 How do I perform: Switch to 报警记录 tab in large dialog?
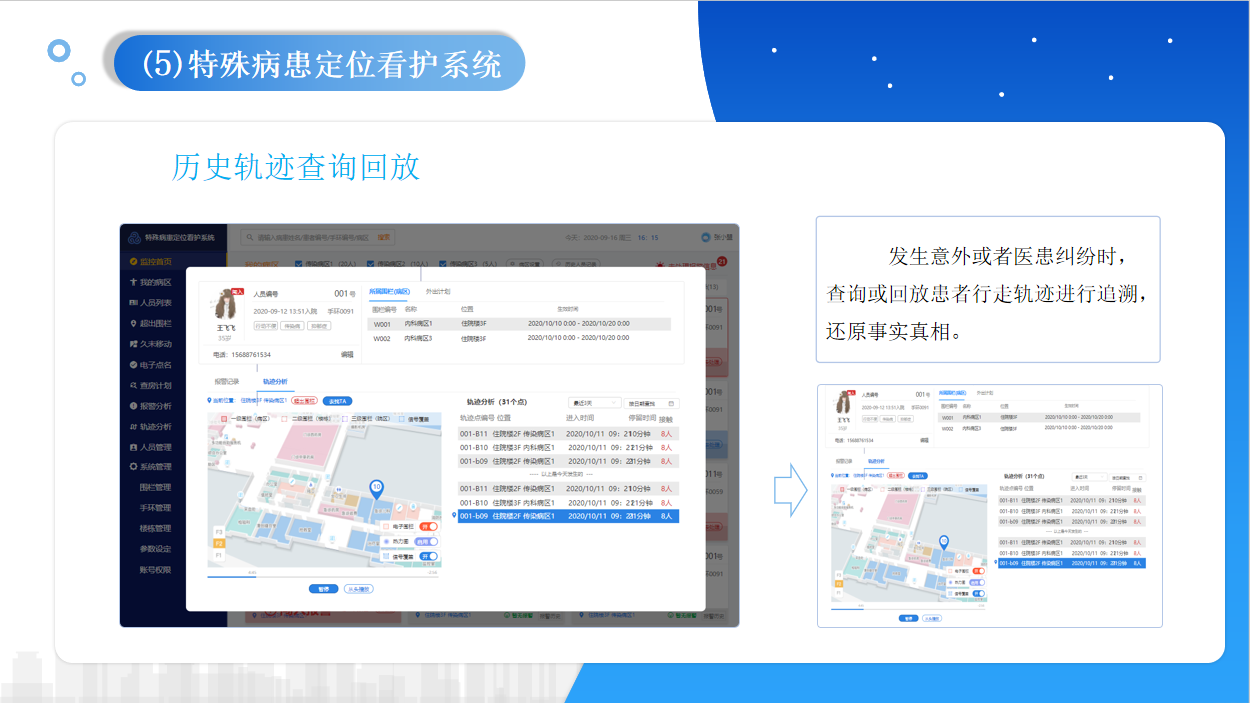point(227,381)
